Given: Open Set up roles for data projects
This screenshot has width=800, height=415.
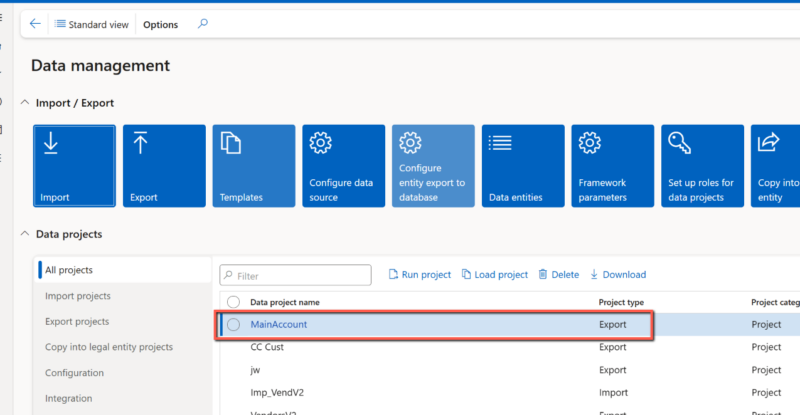Looking at the screenshot, I should tap(702, 166).
